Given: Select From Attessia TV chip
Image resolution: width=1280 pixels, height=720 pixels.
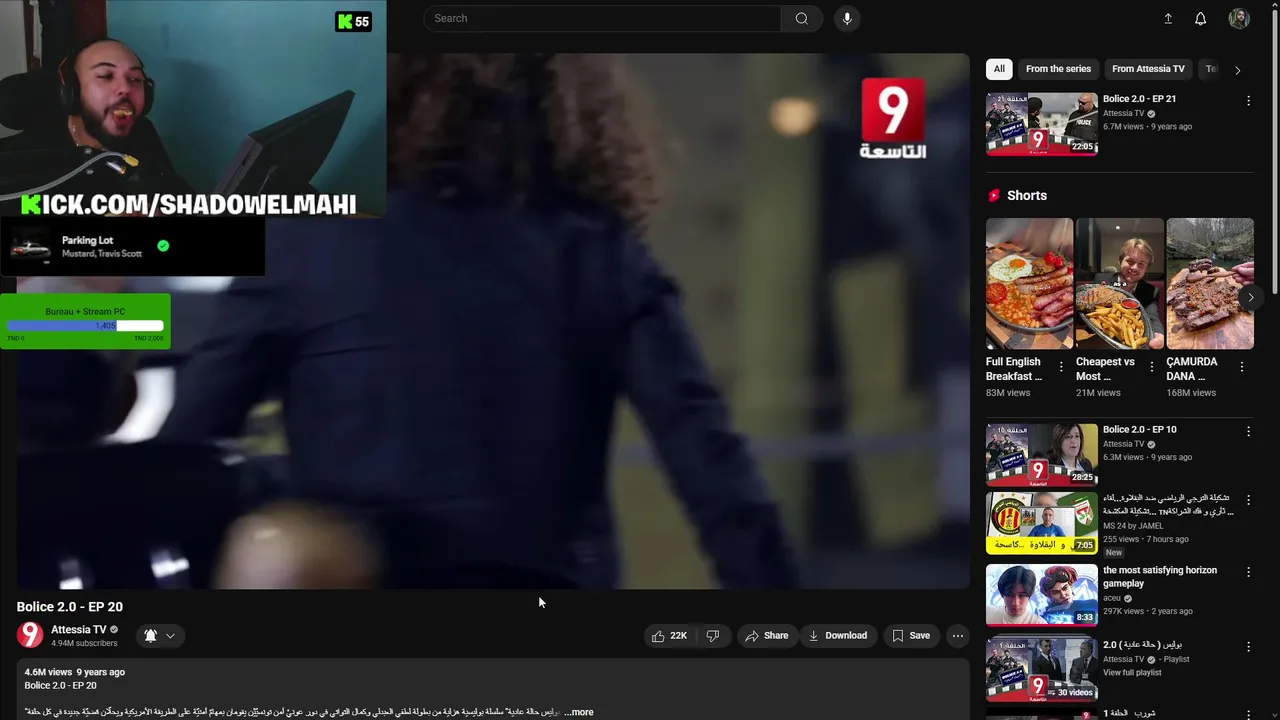Looking at the screenshot, I should pyautogui.click(x=1148, y=69).
